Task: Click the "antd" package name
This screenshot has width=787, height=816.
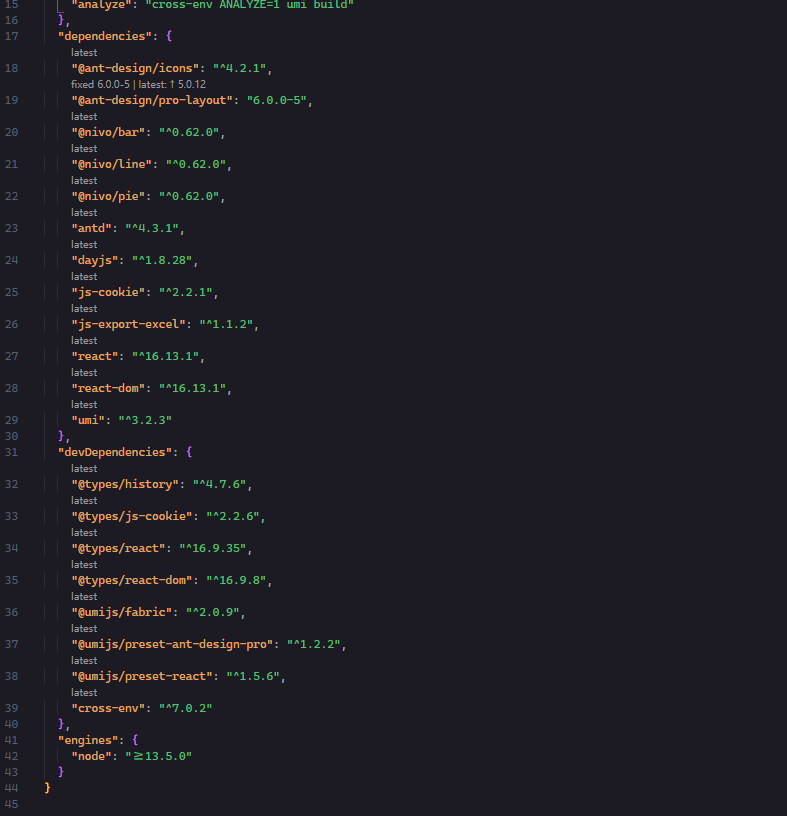Action: (x=91, y=228)
